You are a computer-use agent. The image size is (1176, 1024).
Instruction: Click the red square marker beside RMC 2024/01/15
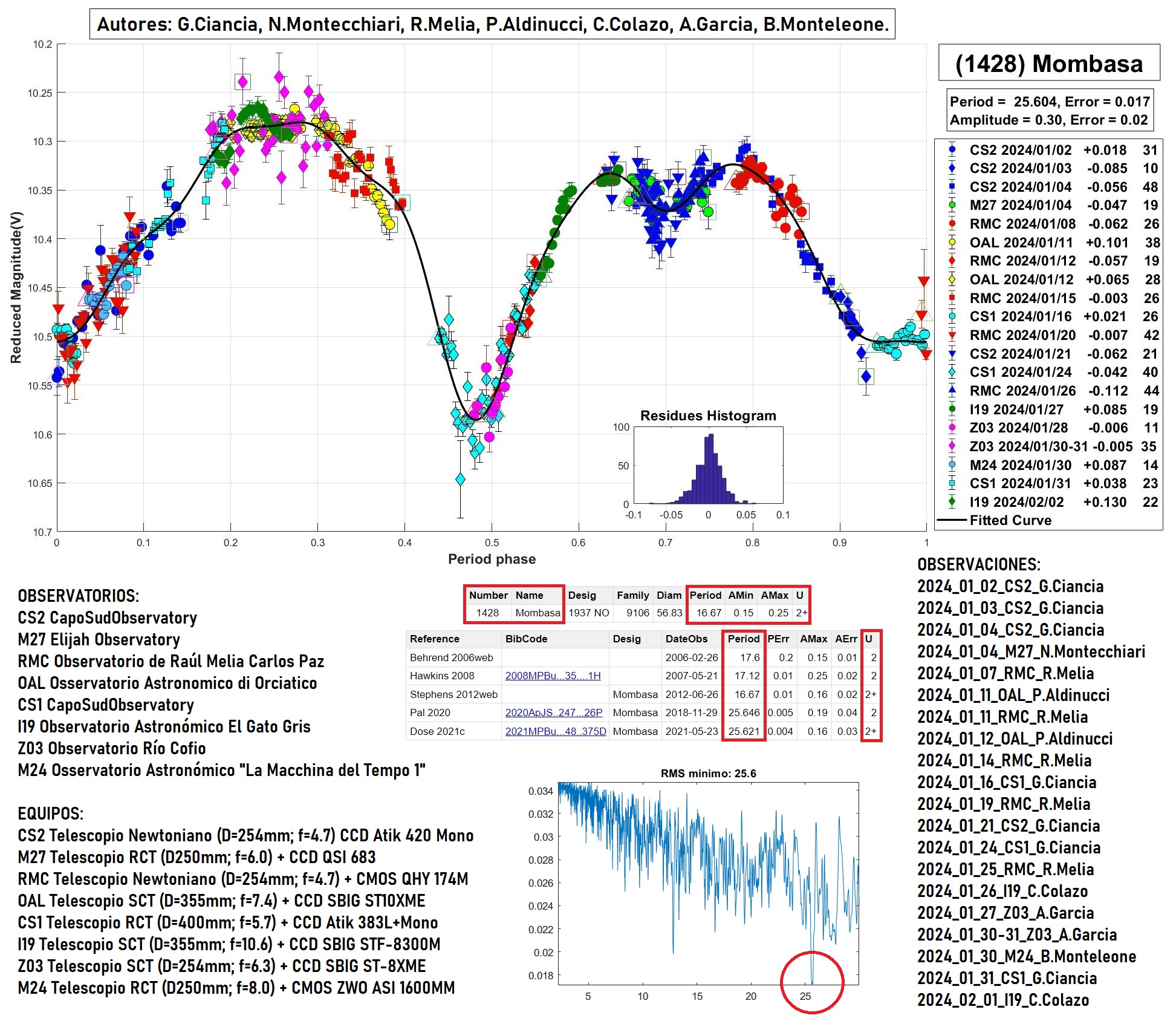[952, 298]
